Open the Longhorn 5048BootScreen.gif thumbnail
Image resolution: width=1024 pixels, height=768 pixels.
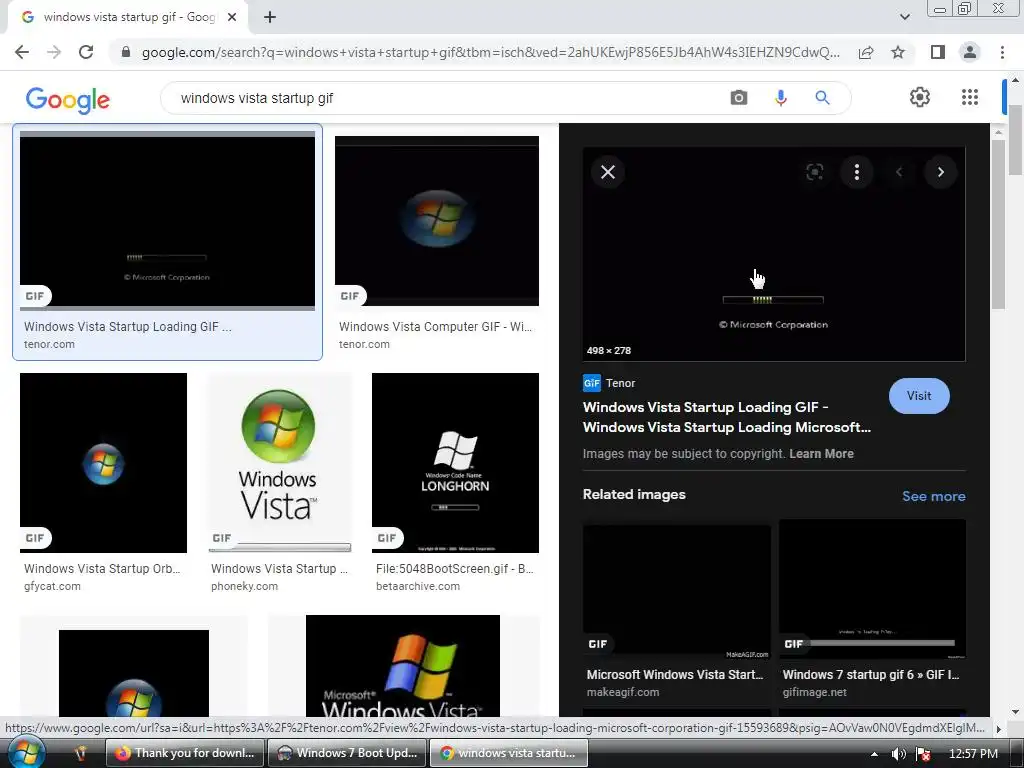click(x=455, y=463)
